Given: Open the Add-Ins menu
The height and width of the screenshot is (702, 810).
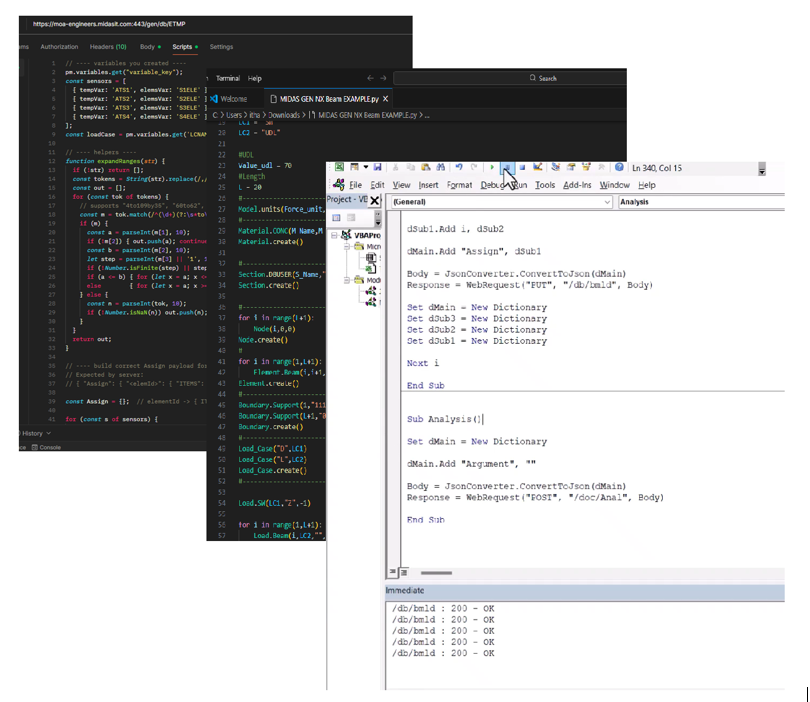Looking at the screenshot, I should (578, 185).
